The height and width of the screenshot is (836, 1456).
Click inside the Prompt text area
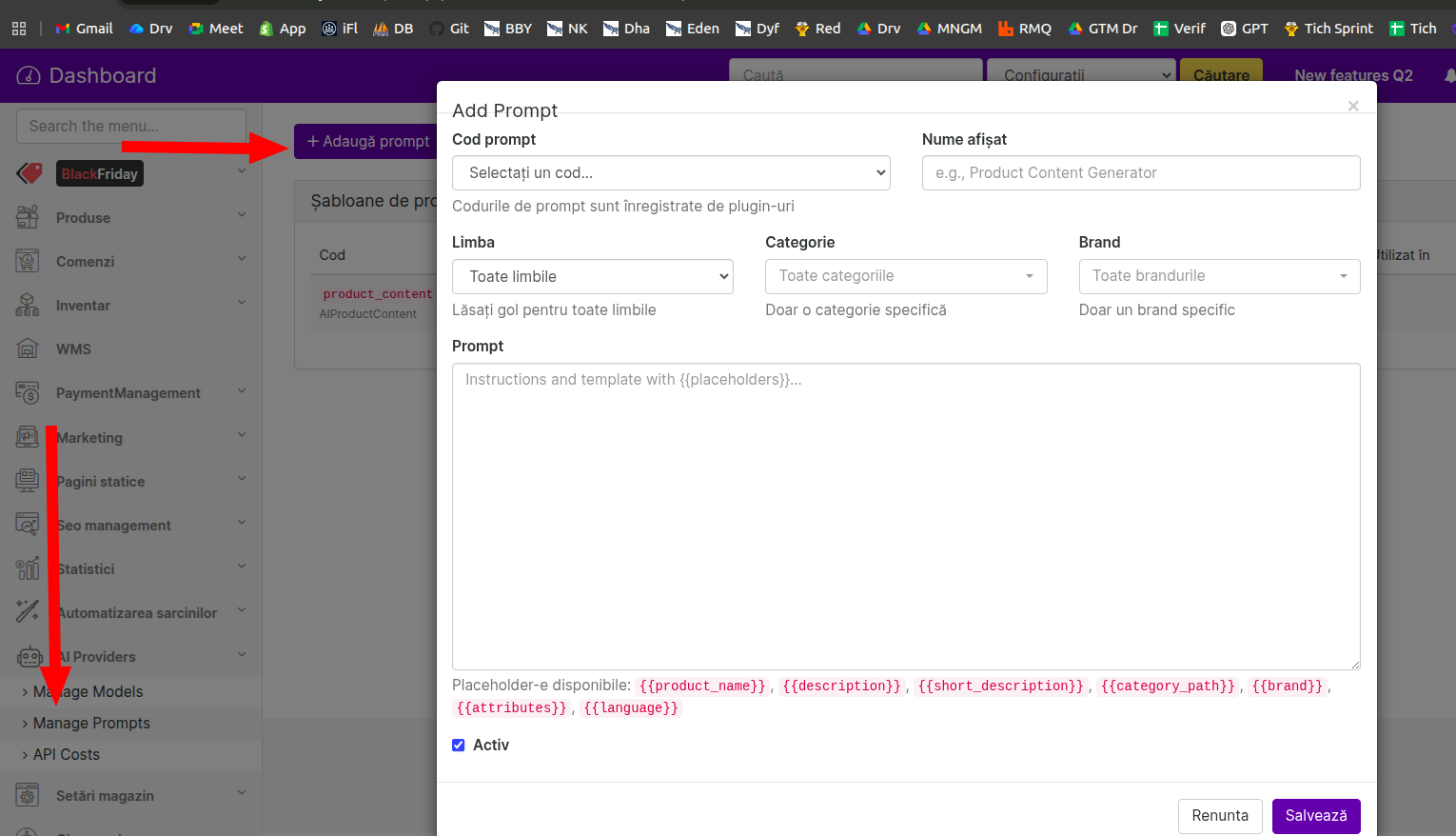click(x=905, y=515)
